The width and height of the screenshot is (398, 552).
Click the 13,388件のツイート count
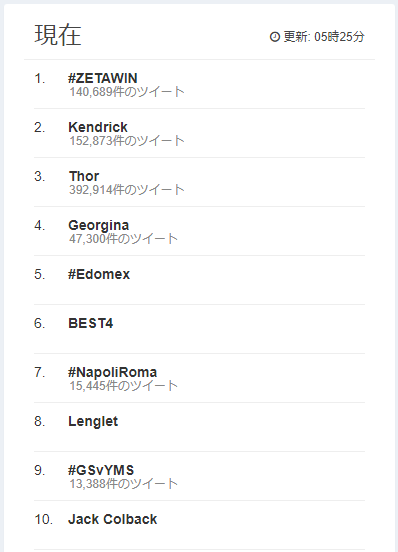tap(124, 484)
